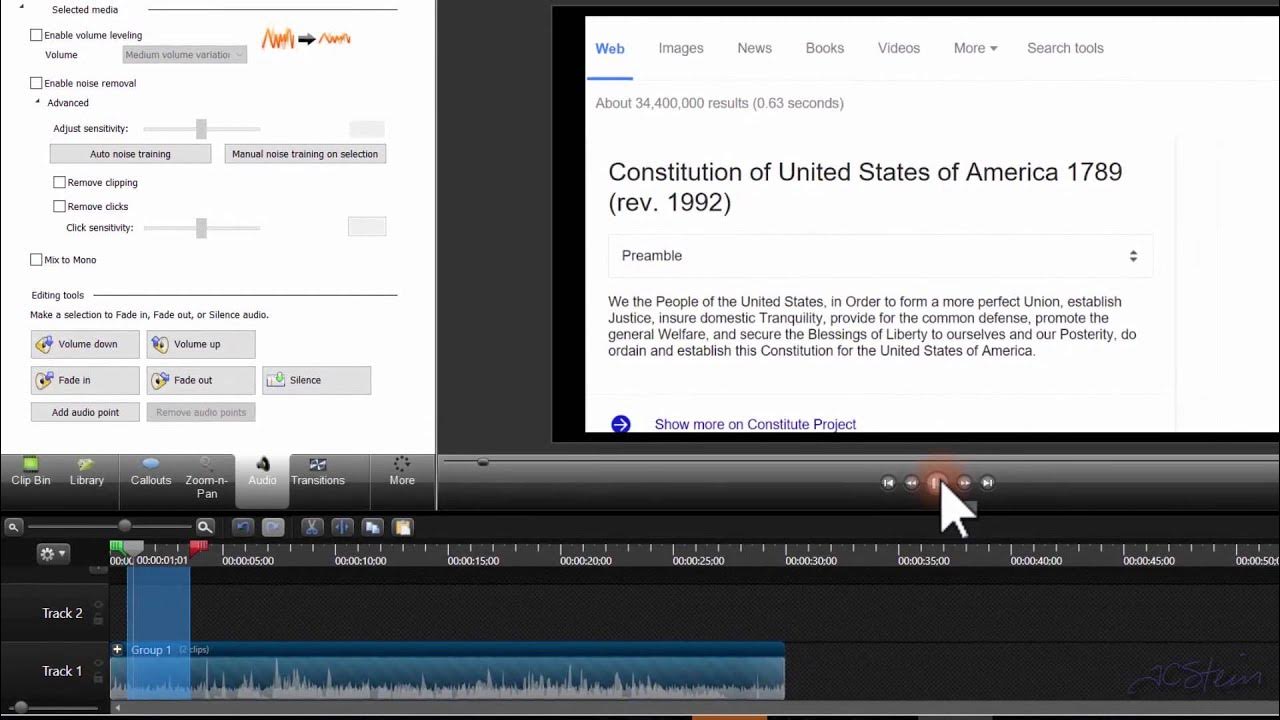1280x720 pixels.
Task: Click the Group 1 audio waveform clip
Action: (x=447, y=679)
